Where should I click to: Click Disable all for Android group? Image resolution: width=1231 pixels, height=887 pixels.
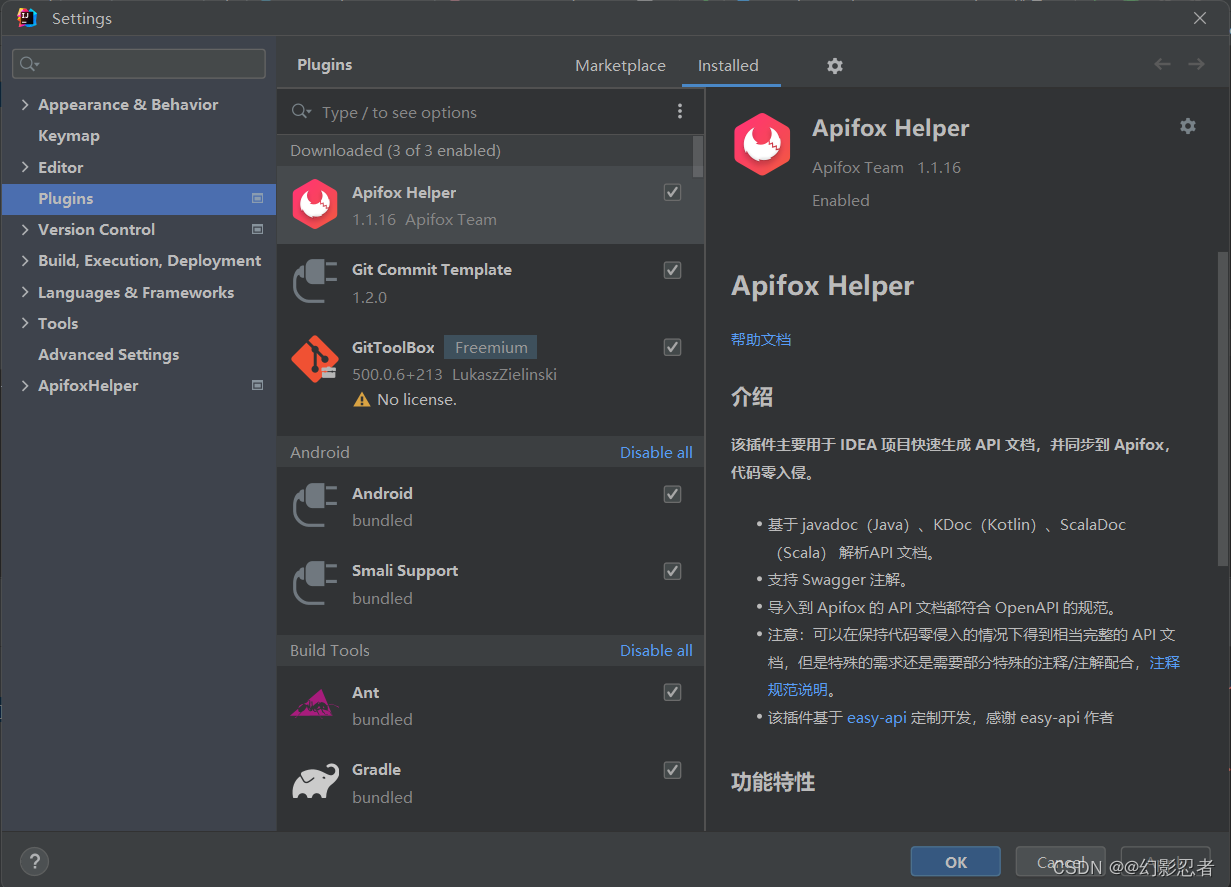pyautogui.click(x=656, y=452)
